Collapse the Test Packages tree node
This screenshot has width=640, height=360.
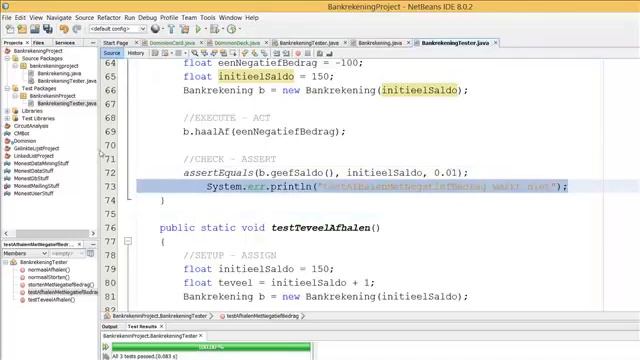pyautogui.click(x=7, y=88)
